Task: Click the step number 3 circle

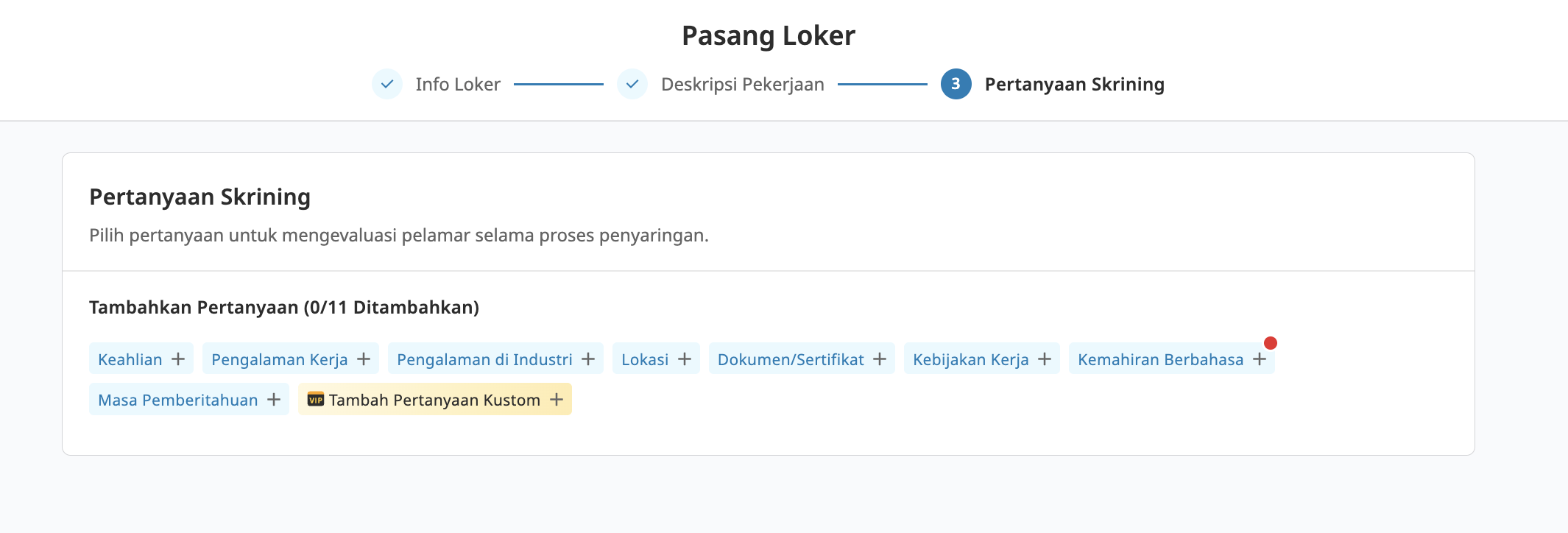Action: (956, 84)
